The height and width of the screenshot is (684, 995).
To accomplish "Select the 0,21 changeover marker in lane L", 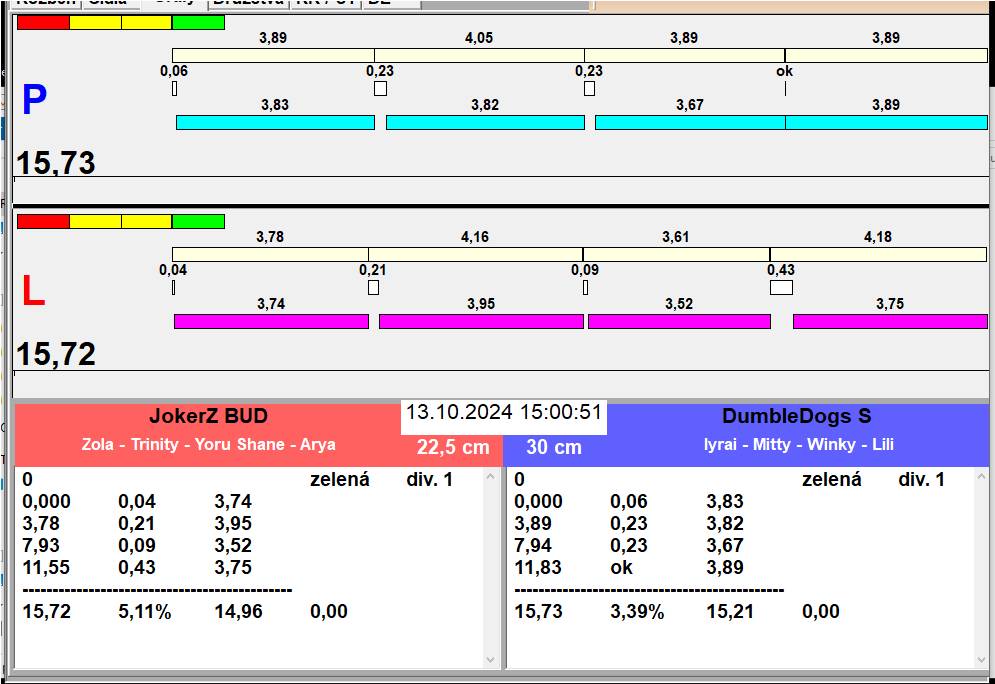I will click(x=373, y=287).
